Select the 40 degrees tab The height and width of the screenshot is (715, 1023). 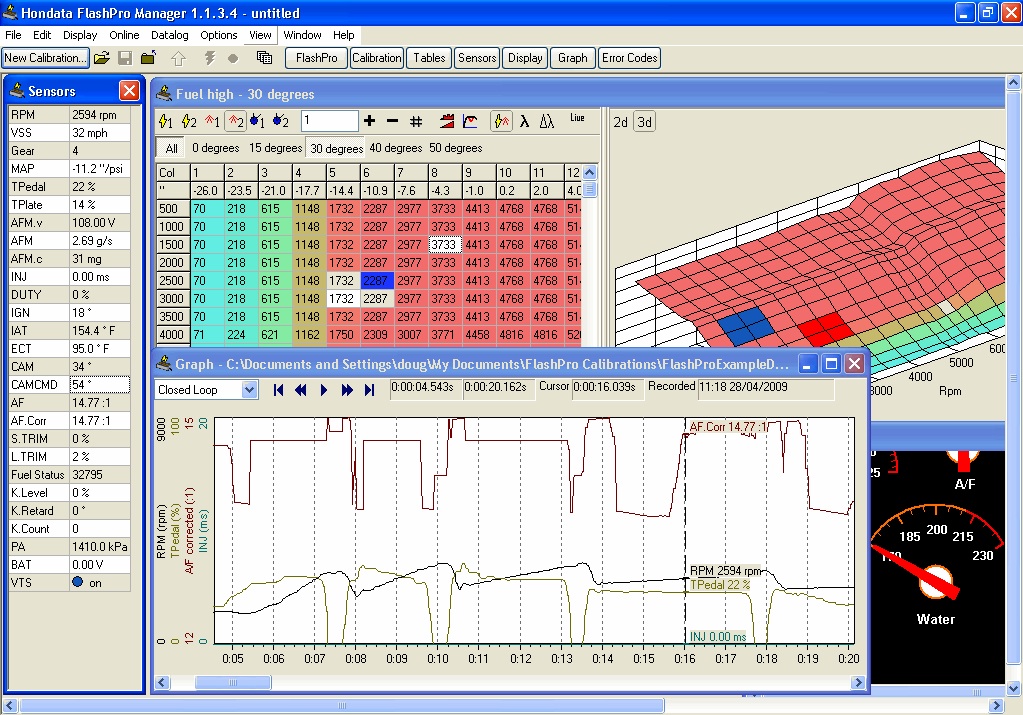[x=395, y=148]
